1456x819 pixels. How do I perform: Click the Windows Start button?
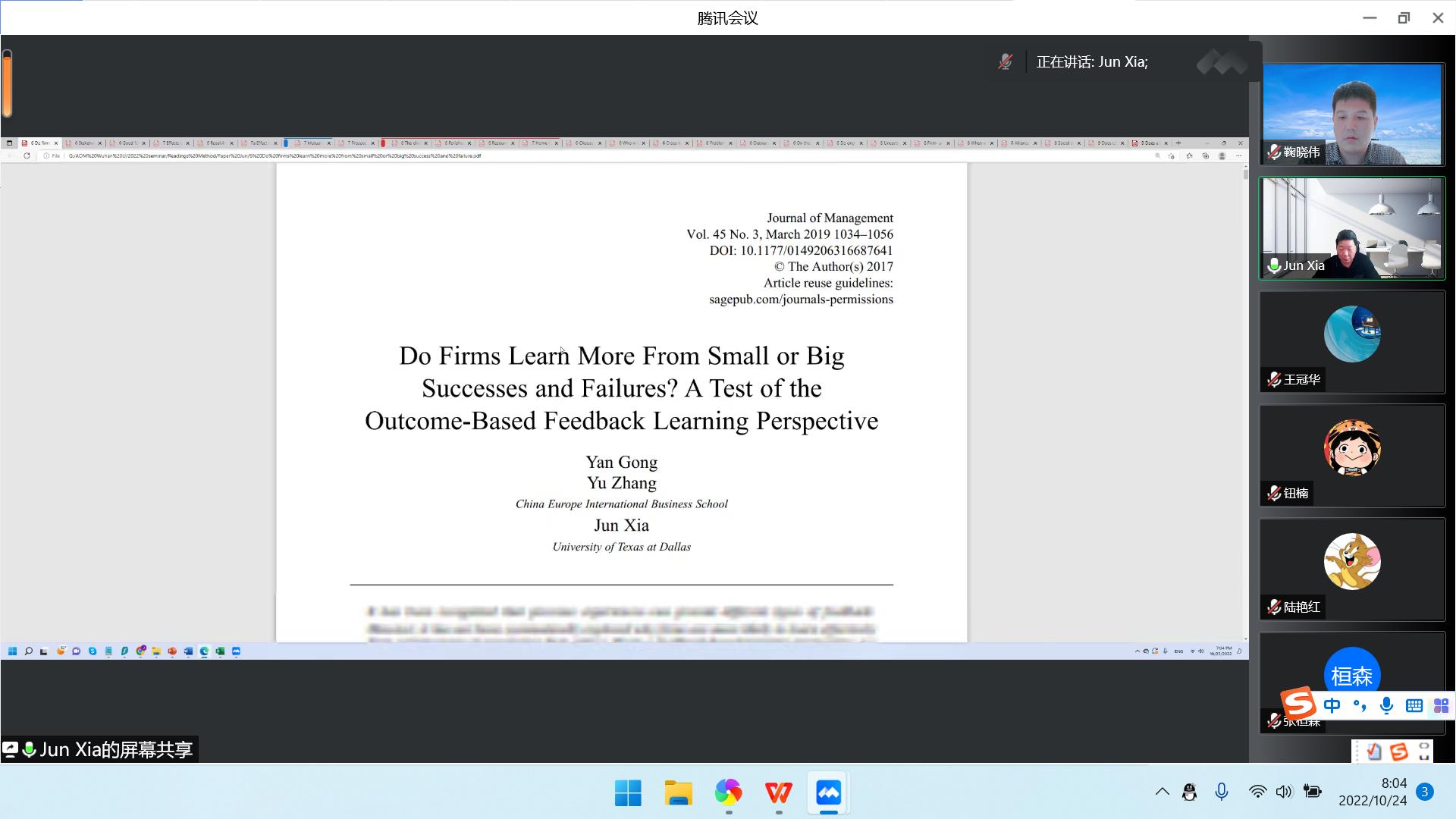pos(628,793)
